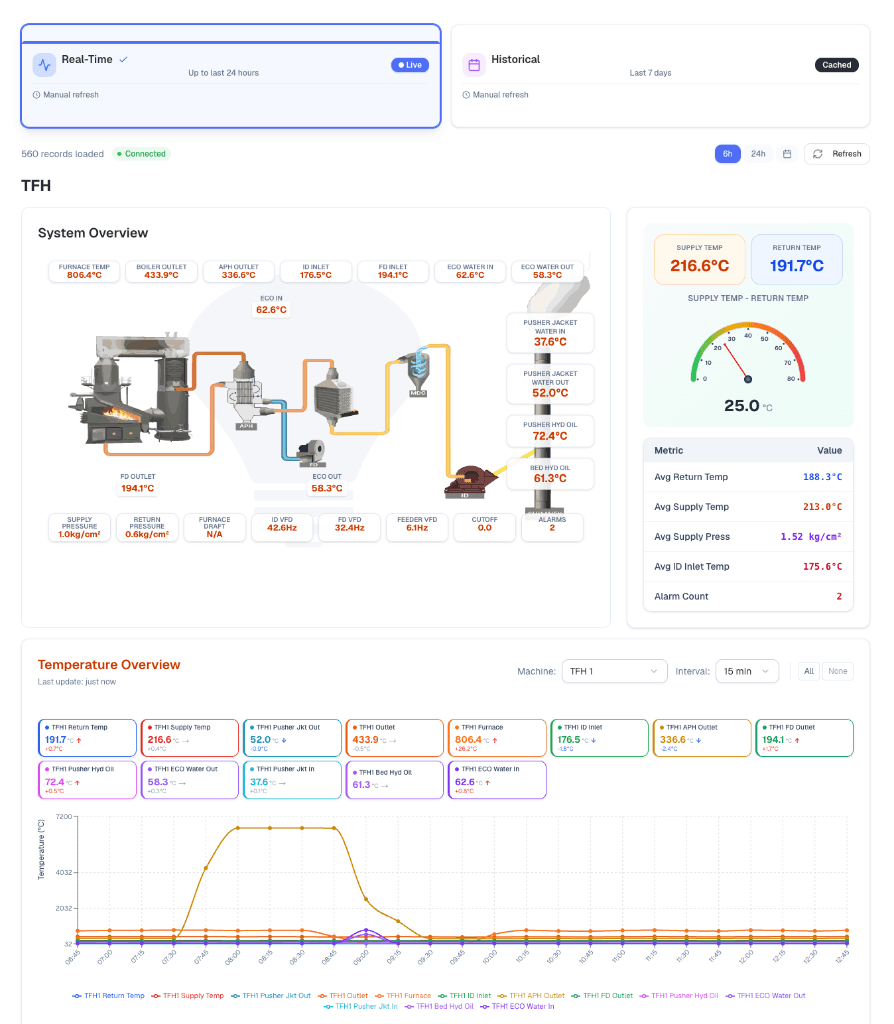
Task: Click the Real-Time pulse icon
Action: [x=44, y=65]
